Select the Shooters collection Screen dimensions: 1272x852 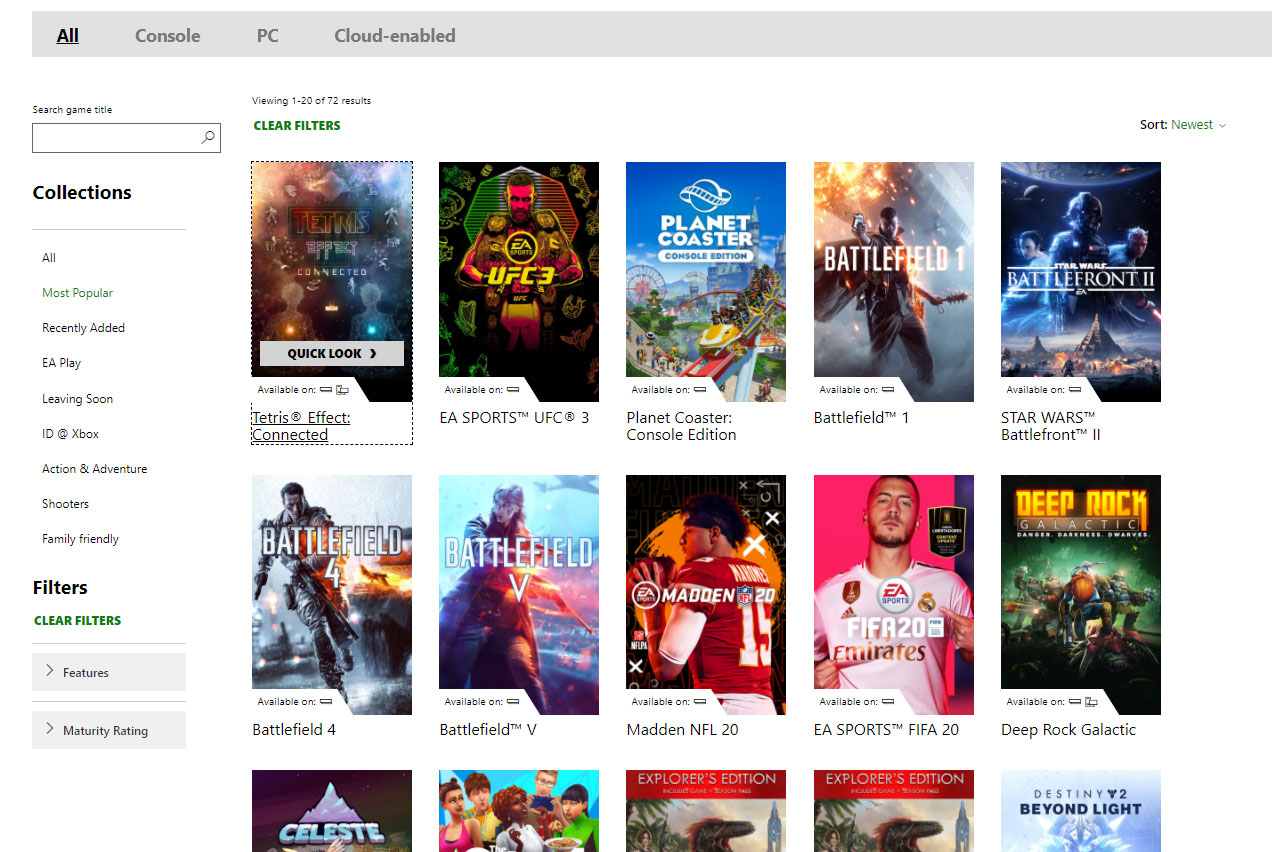pos(65,504)
